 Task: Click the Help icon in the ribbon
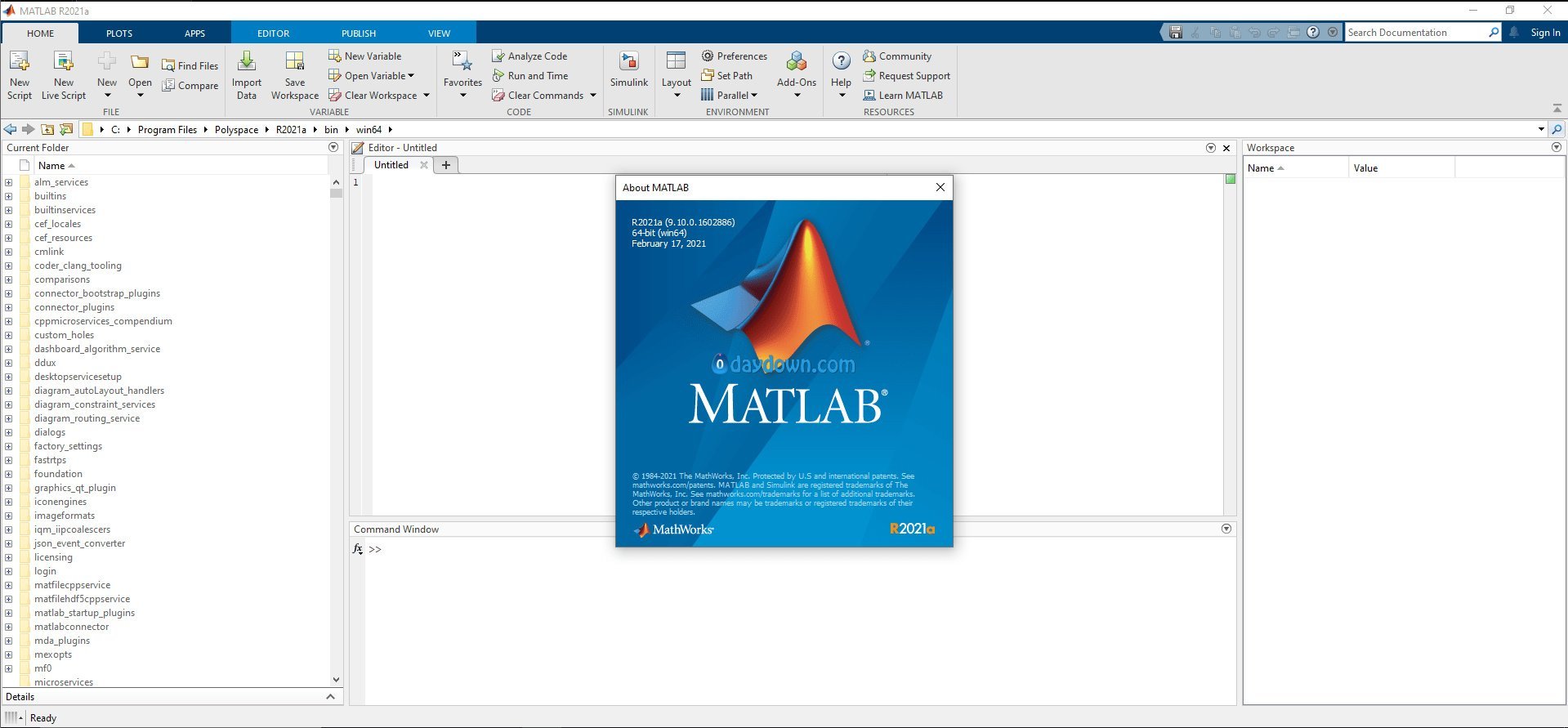point(841,61)
